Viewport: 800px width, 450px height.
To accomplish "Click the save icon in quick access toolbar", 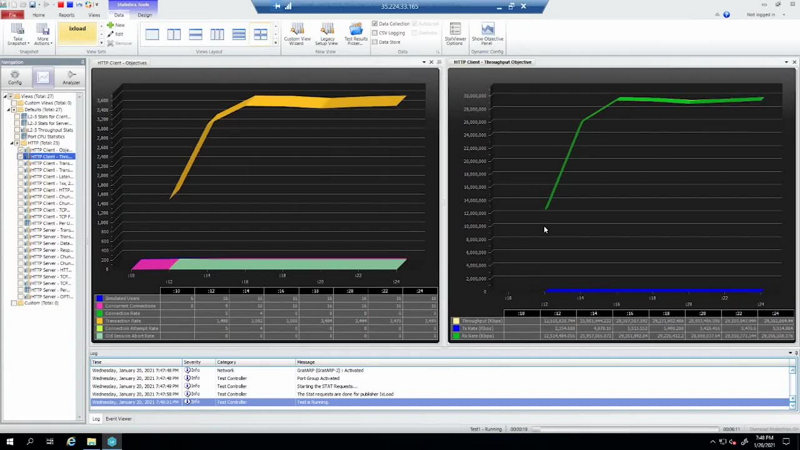I will pyautogui.click(x=32, y=5).
